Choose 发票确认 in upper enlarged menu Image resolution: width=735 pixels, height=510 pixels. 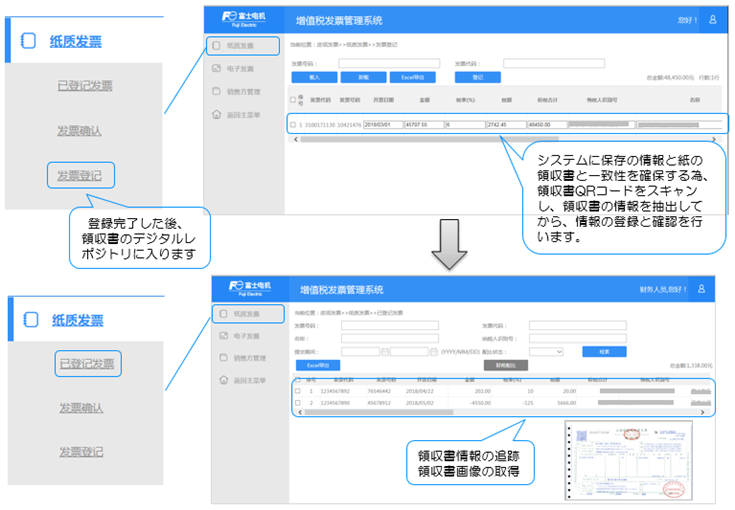(80, 131)
